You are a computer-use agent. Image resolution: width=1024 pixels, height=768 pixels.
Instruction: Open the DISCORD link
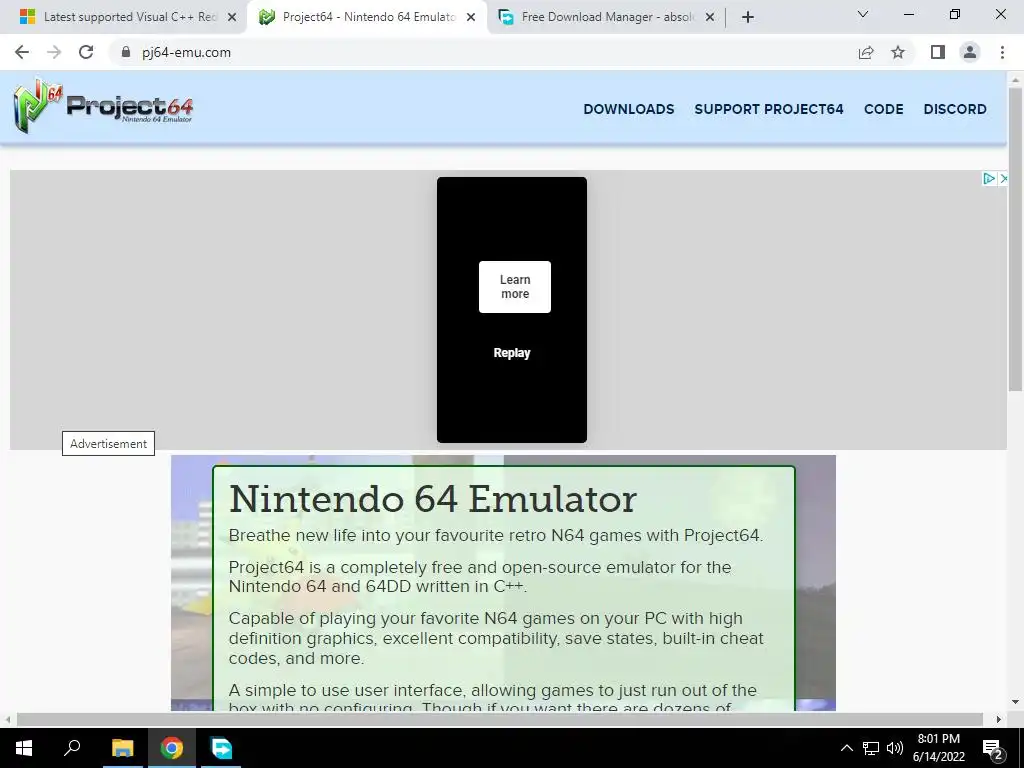[x=955, y=109]
